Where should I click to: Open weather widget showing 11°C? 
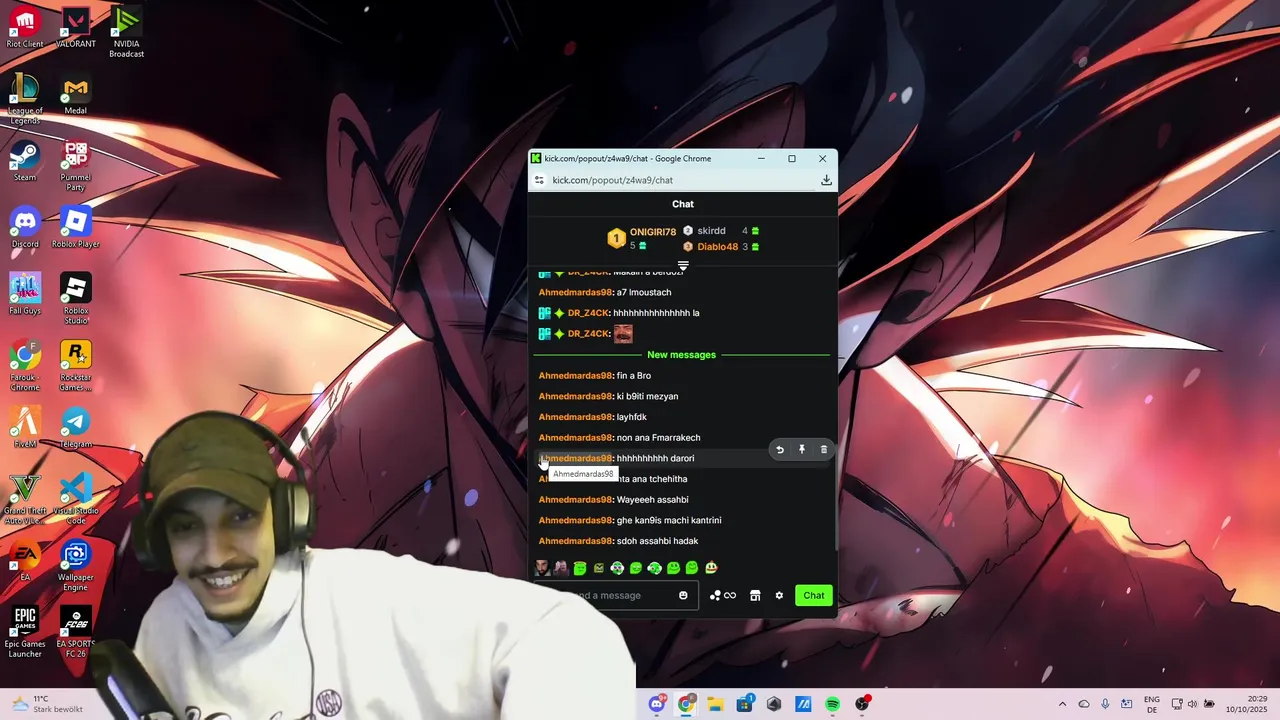pos(47,704)
